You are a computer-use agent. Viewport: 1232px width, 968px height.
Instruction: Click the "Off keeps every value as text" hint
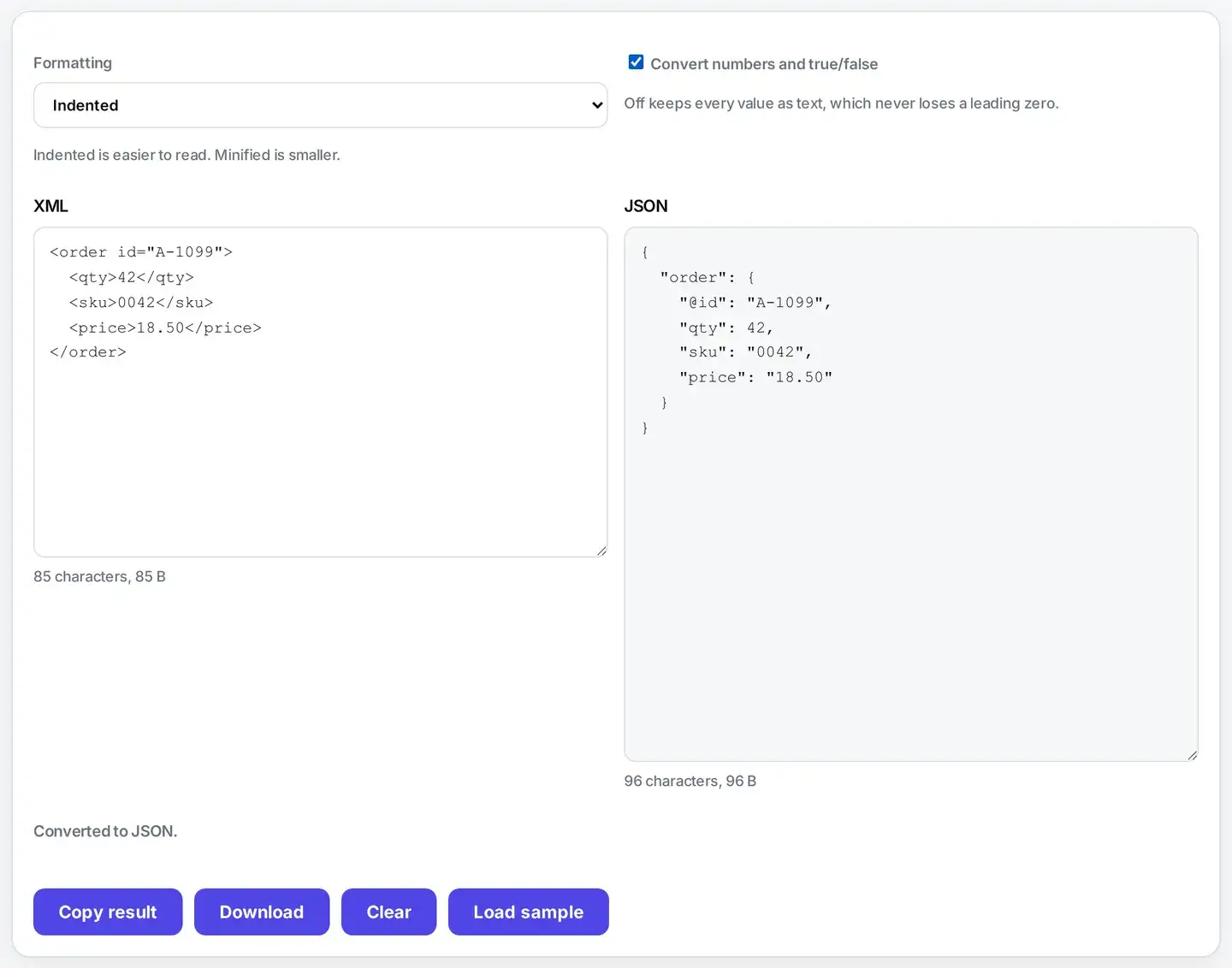pyautogui.click(x=841, y=103)
